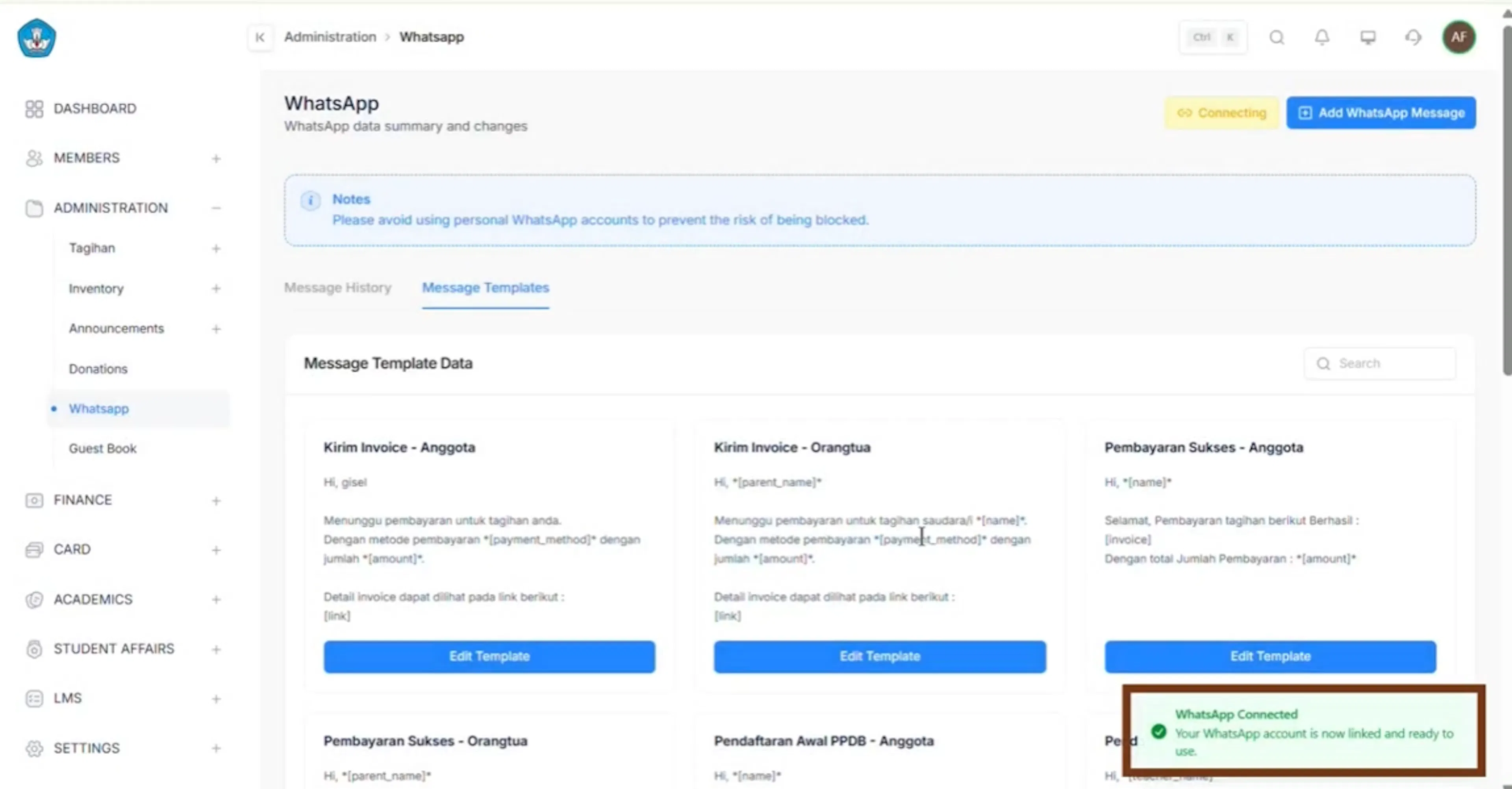Click the headset support icon

[1414, 37]
